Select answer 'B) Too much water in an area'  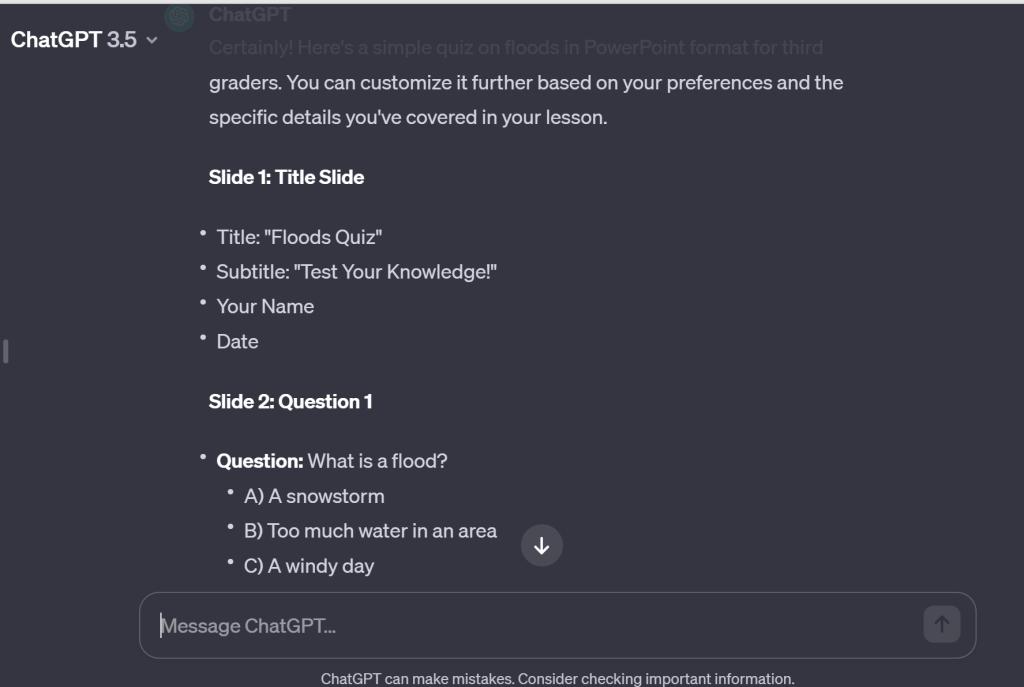point(370,531)
